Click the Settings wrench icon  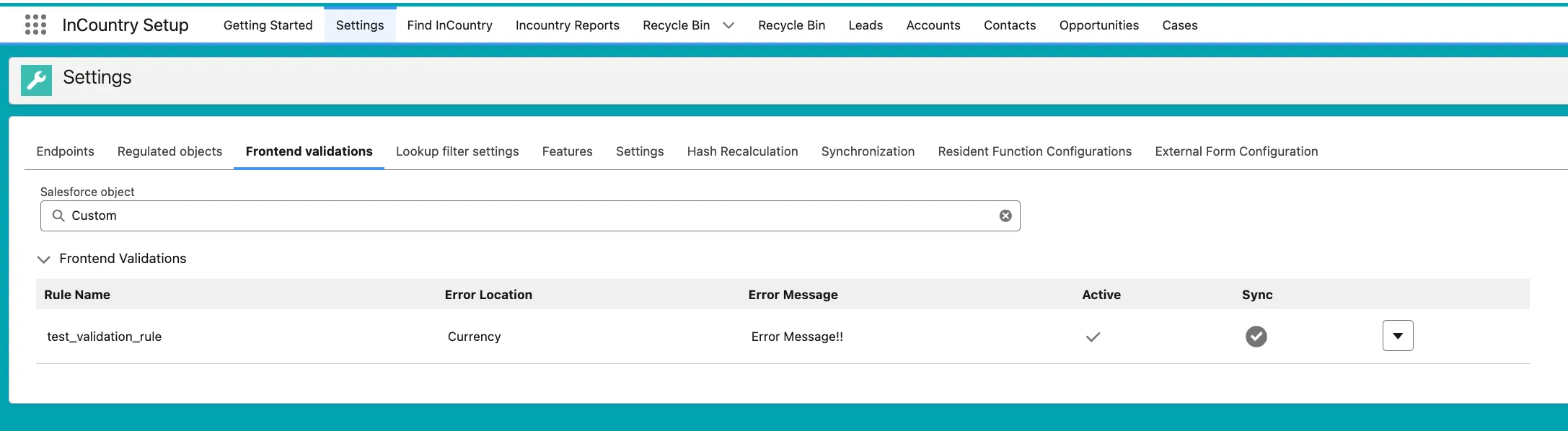36,80
